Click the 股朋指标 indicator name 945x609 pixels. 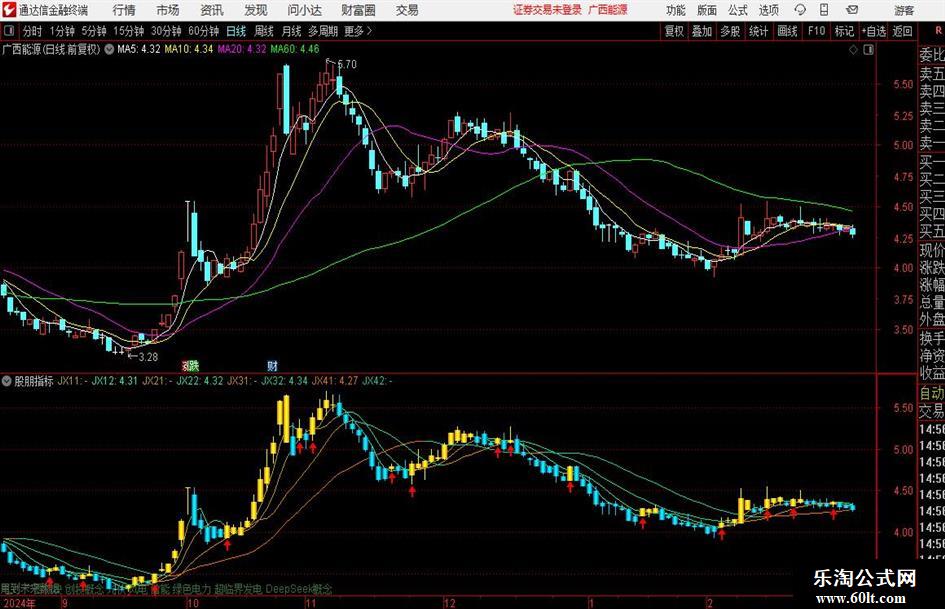(x=34, y=381)
